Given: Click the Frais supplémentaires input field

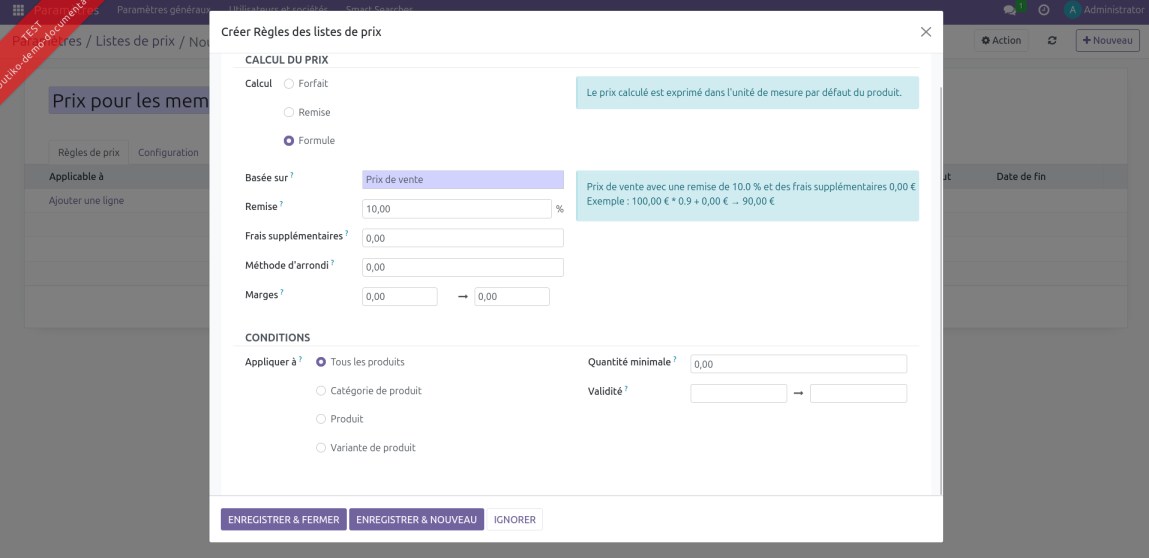Looking at the screenshot, I should pos(462,239).
